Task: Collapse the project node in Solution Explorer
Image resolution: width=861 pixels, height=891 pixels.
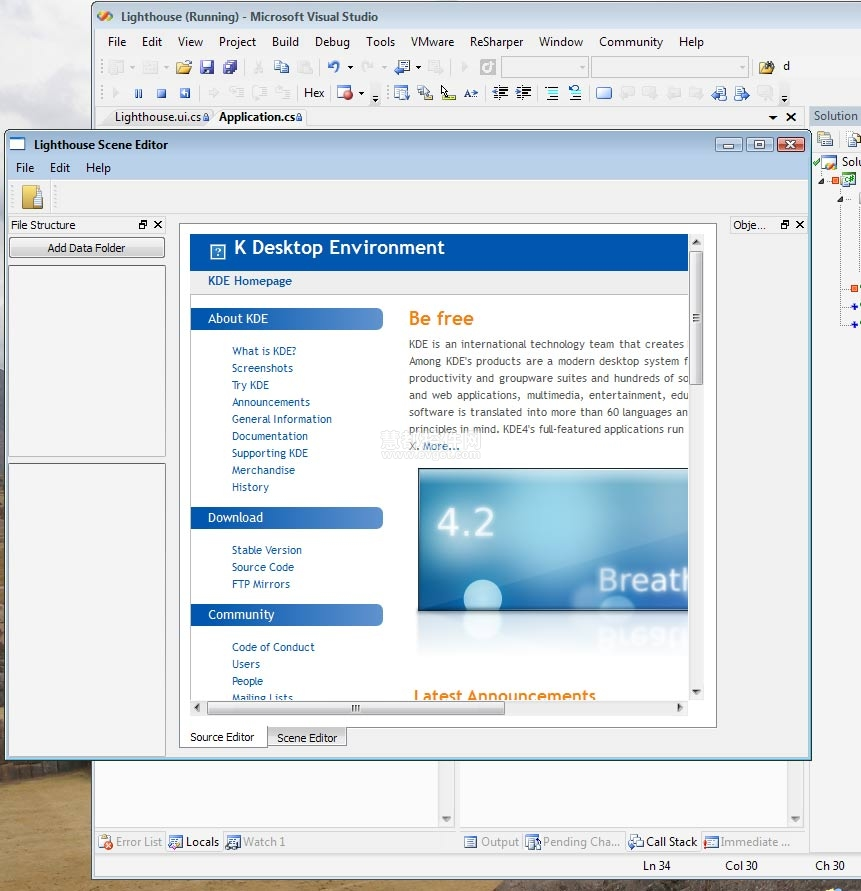Action: [821, 181]
